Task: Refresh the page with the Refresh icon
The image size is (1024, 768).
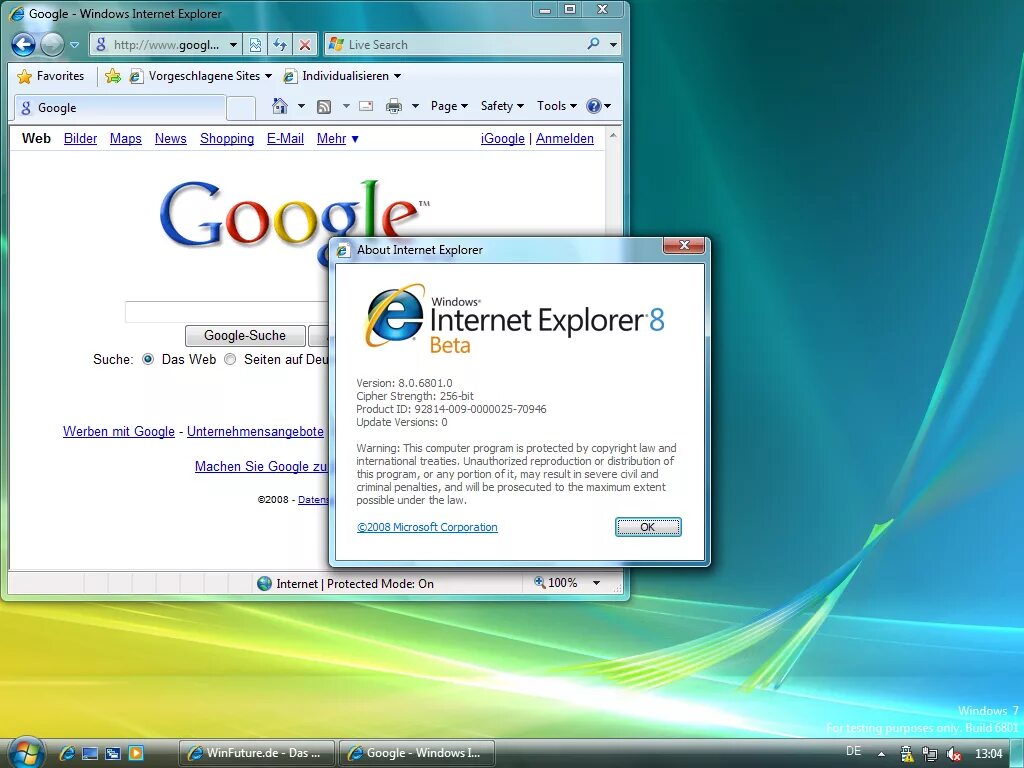Action: point(280,44)
